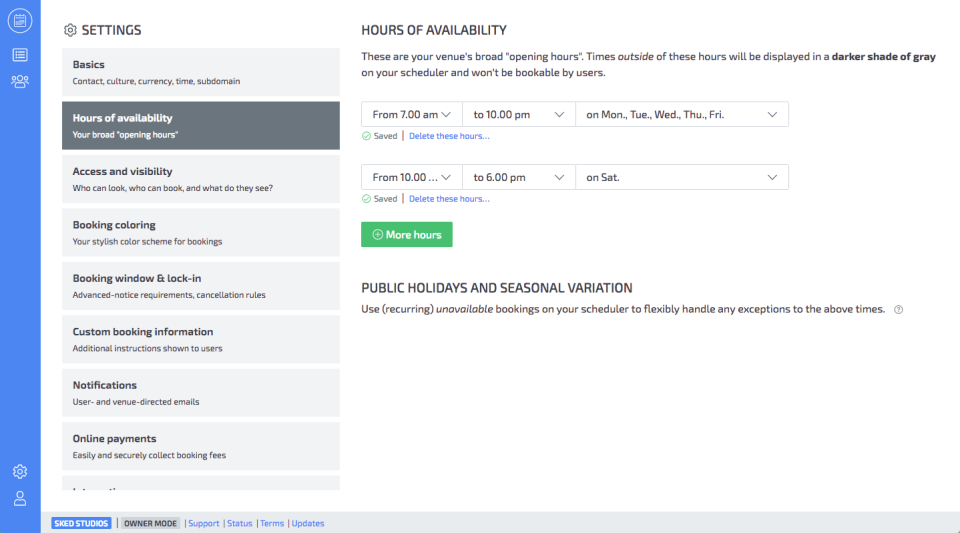The image size is (960, 533).
Task: Open Notifications settings section
Action: pos(201,393)
